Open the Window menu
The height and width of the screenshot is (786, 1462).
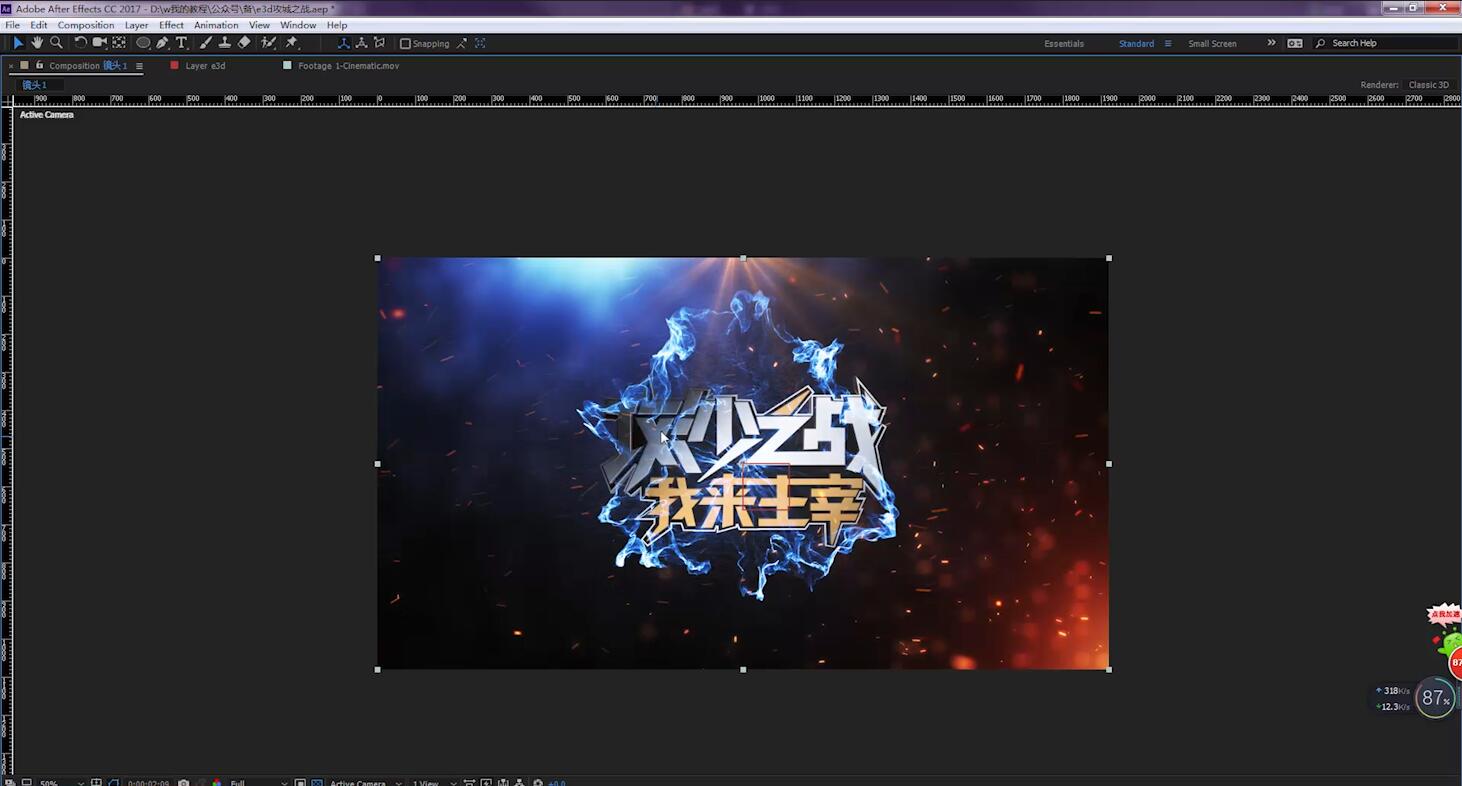point(298,25)
